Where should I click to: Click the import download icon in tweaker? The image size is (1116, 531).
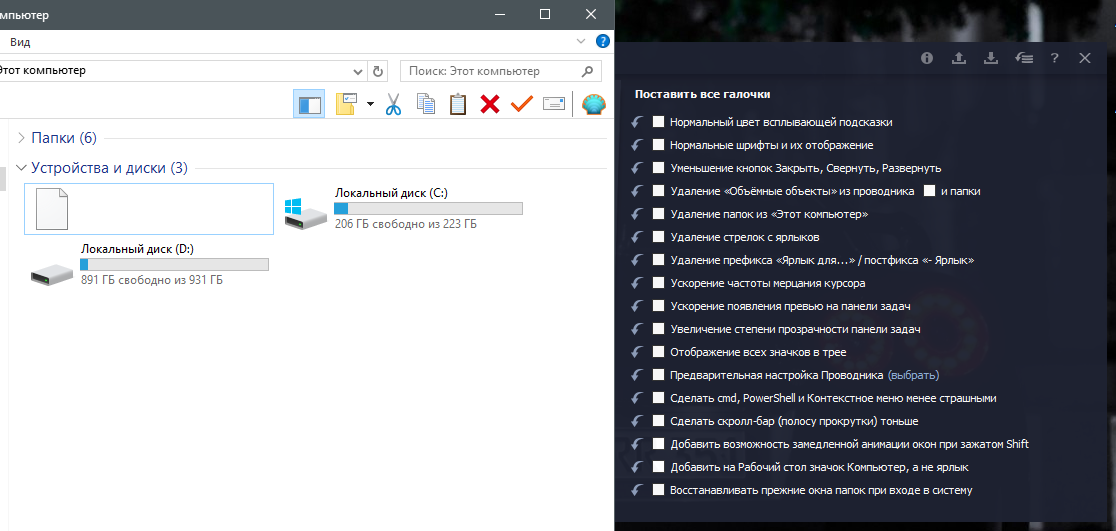(991, 58)
